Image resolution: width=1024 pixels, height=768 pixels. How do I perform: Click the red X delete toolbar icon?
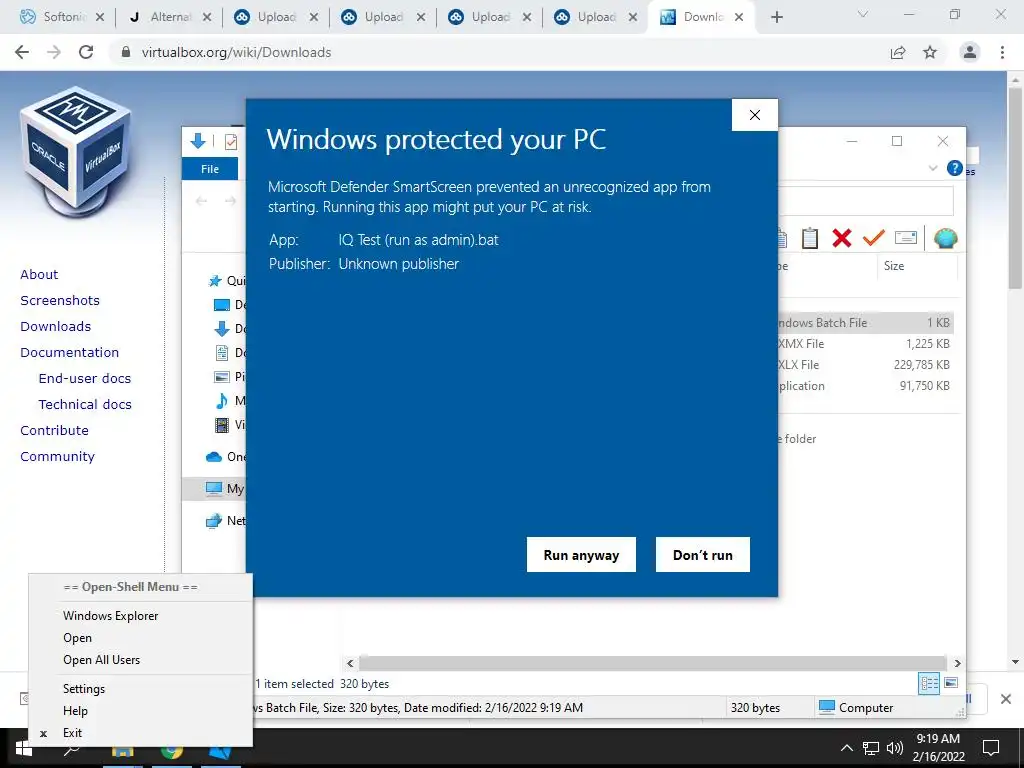point(842,238)
